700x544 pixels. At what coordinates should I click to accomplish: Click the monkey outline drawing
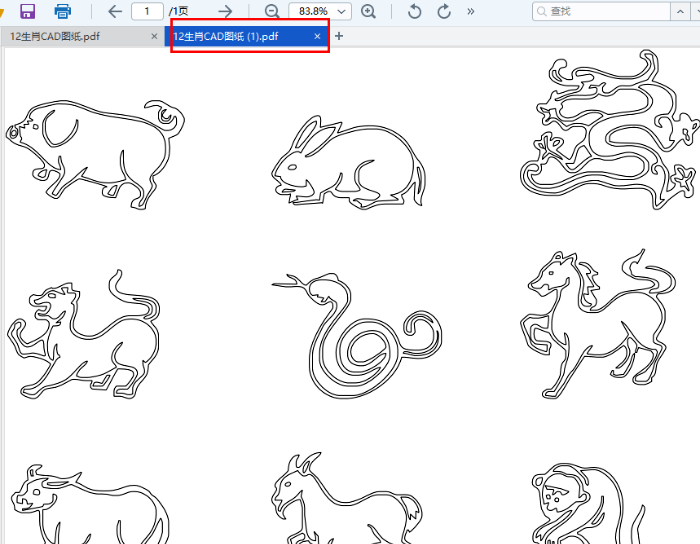588,503
